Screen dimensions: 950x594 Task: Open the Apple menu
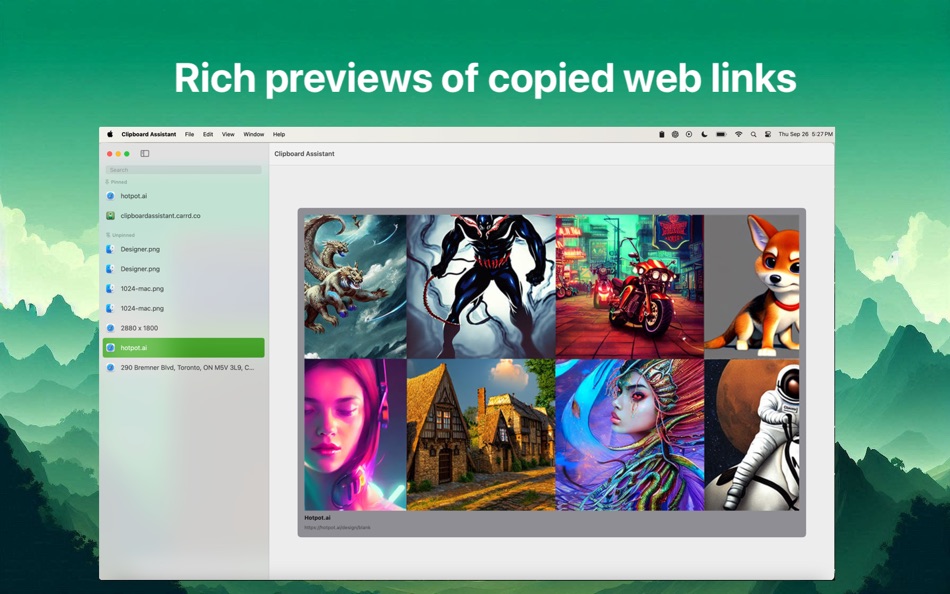click(x=110, y=135)
